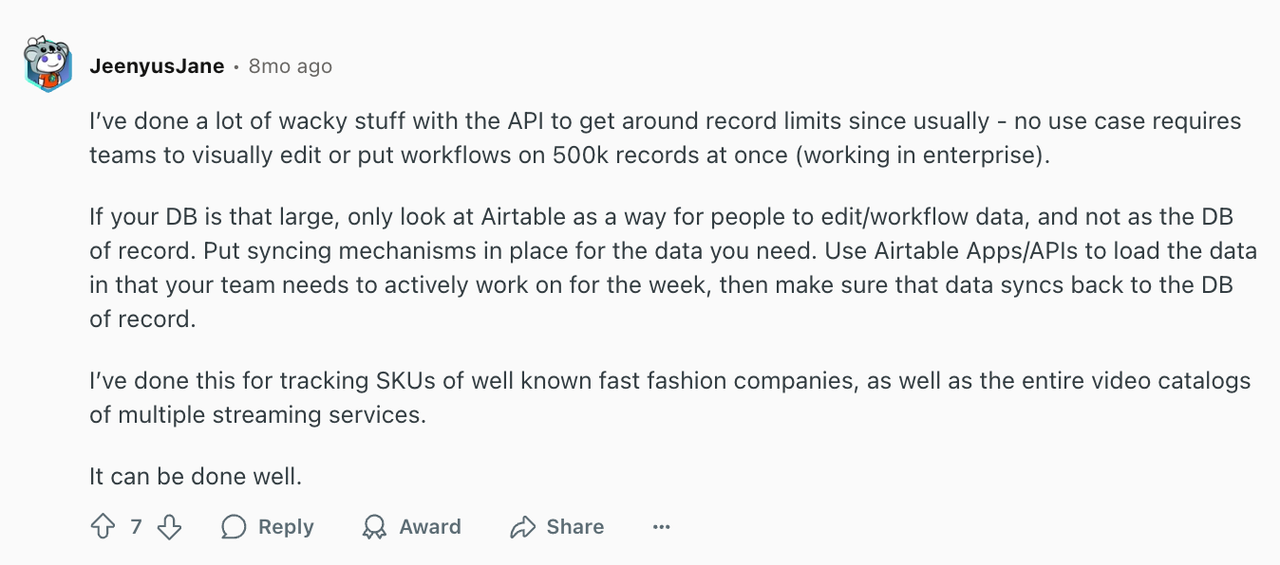Image resolution: width=1280 pixels, height=565 pixels.
Task: Downvote the comment with the down arrow
Action: 170,527
